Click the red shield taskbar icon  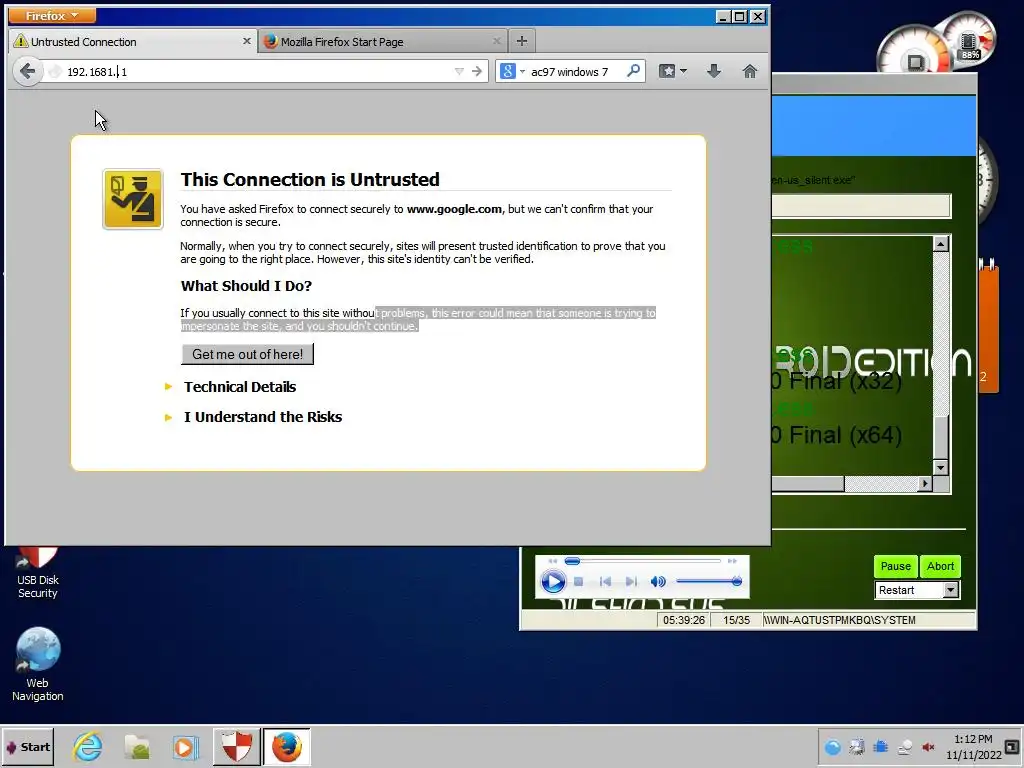click(236, 747)
